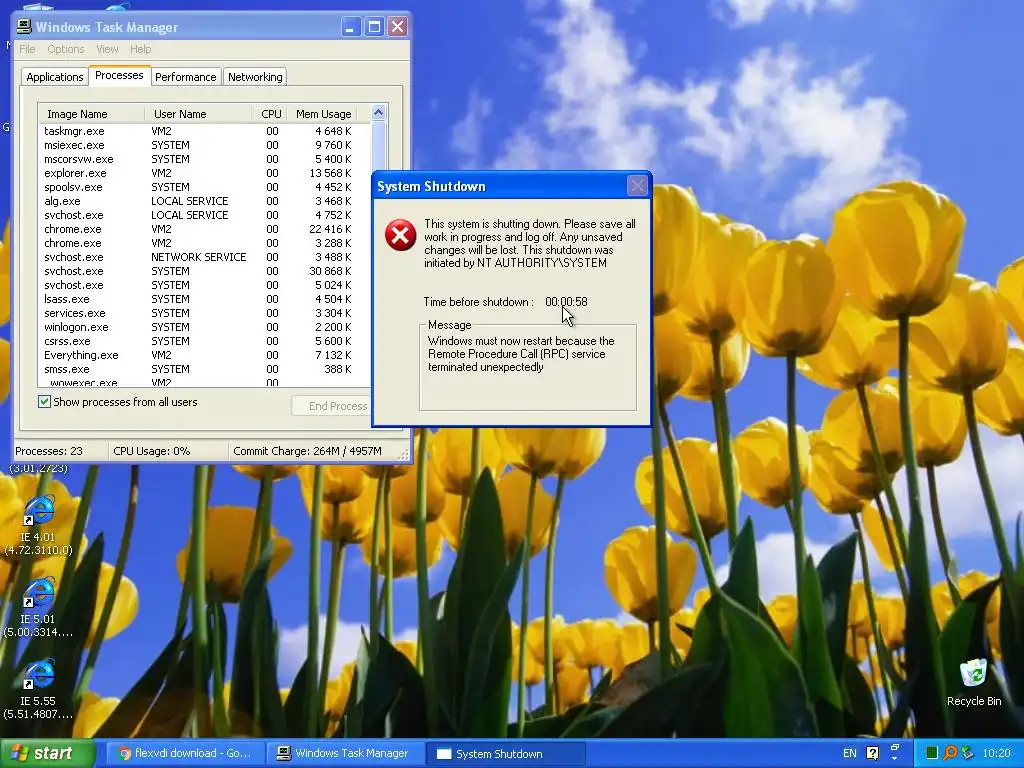Click the System Shutdown taskbar button

505,754
